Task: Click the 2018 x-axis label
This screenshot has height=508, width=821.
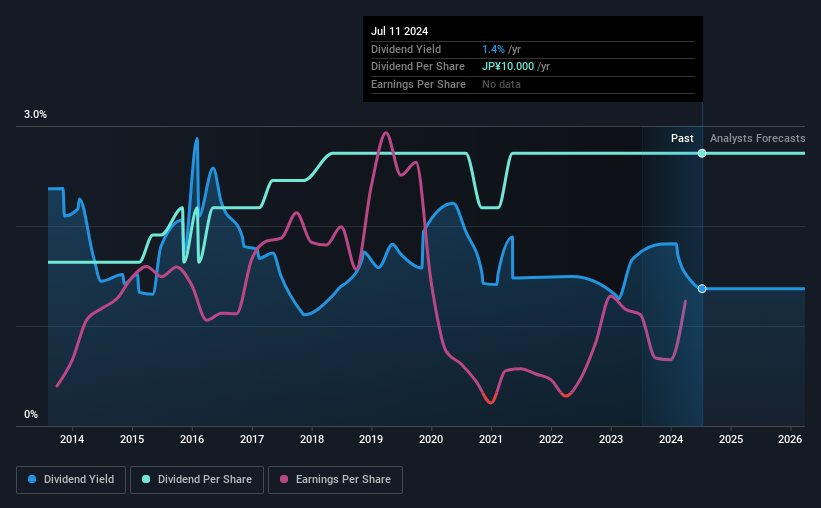Action: click(312, 439)
